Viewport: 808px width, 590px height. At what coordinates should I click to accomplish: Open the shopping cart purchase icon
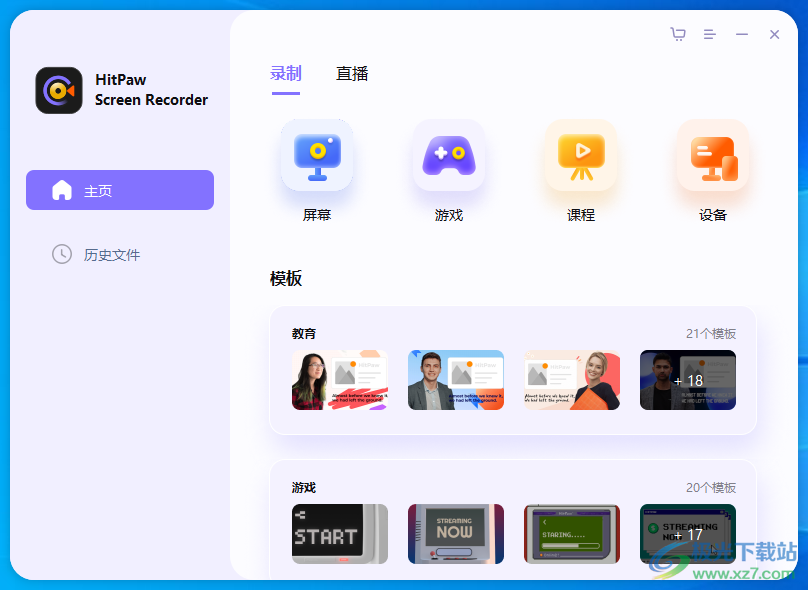tap(678, 33)
